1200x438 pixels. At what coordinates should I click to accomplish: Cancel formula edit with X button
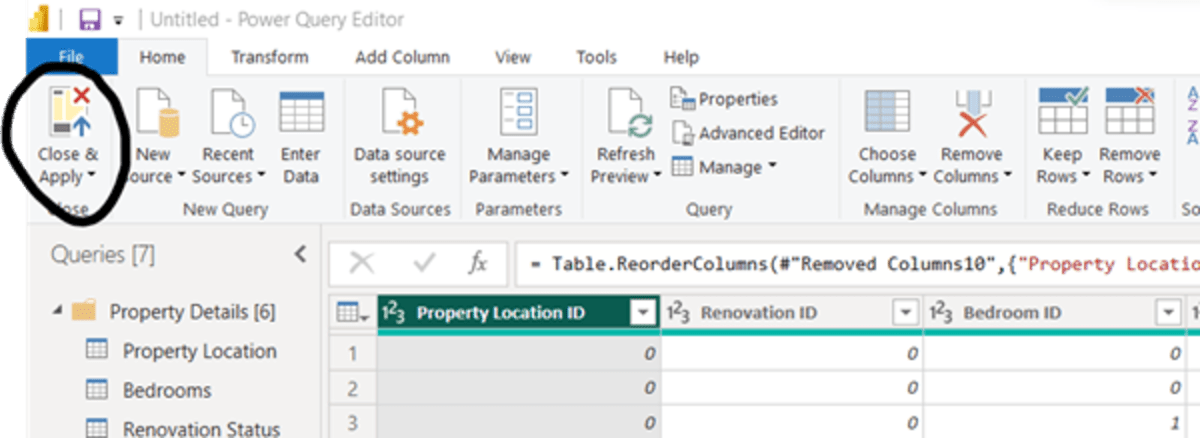click(x=362, y=263)
